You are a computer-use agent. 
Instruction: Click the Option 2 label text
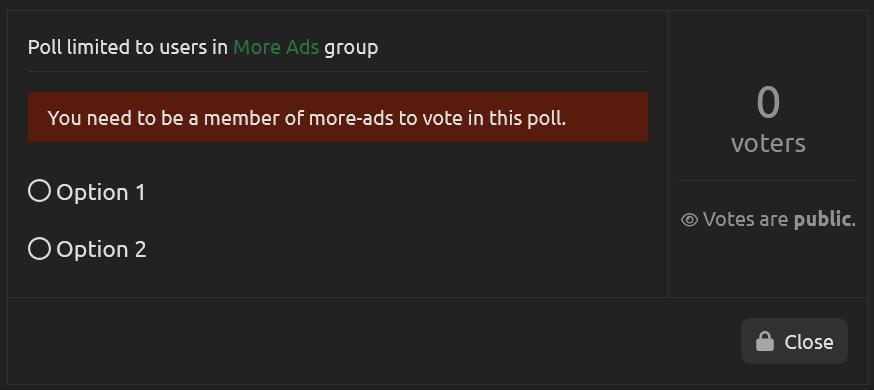click(101, 249)
